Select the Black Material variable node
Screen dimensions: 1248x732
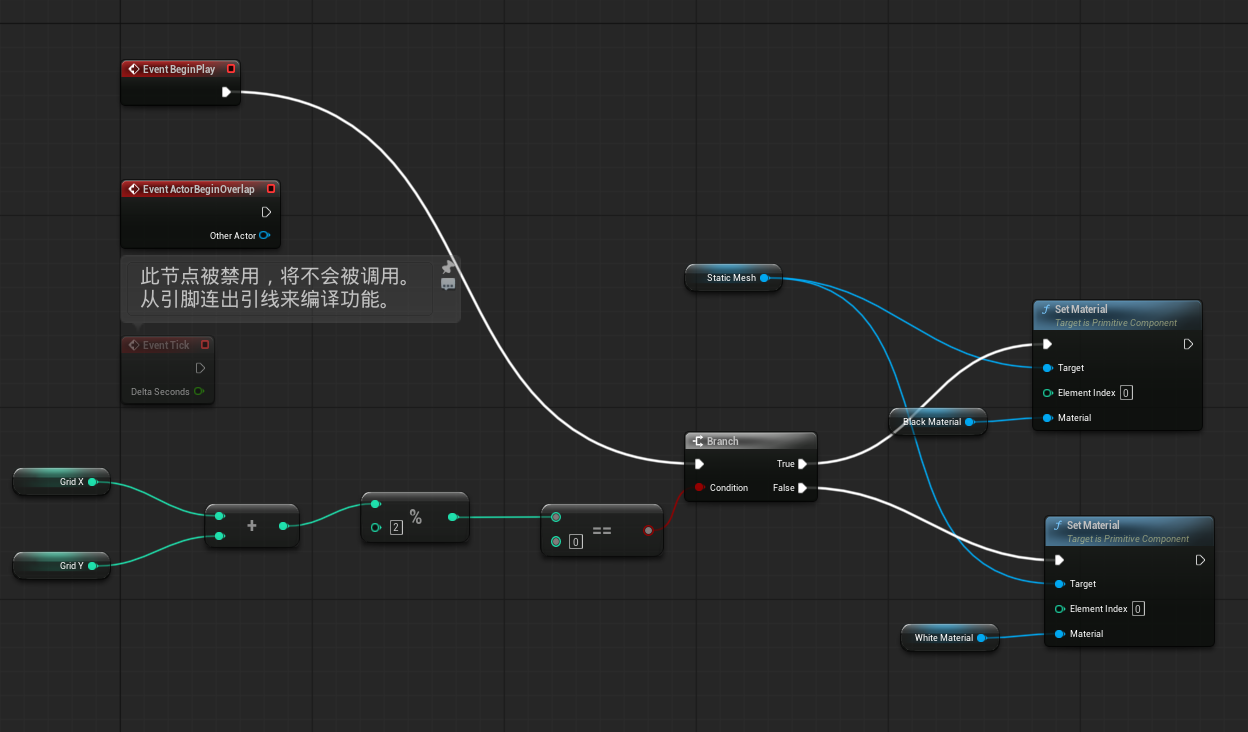pyautogui.click(x=930, y=422)
